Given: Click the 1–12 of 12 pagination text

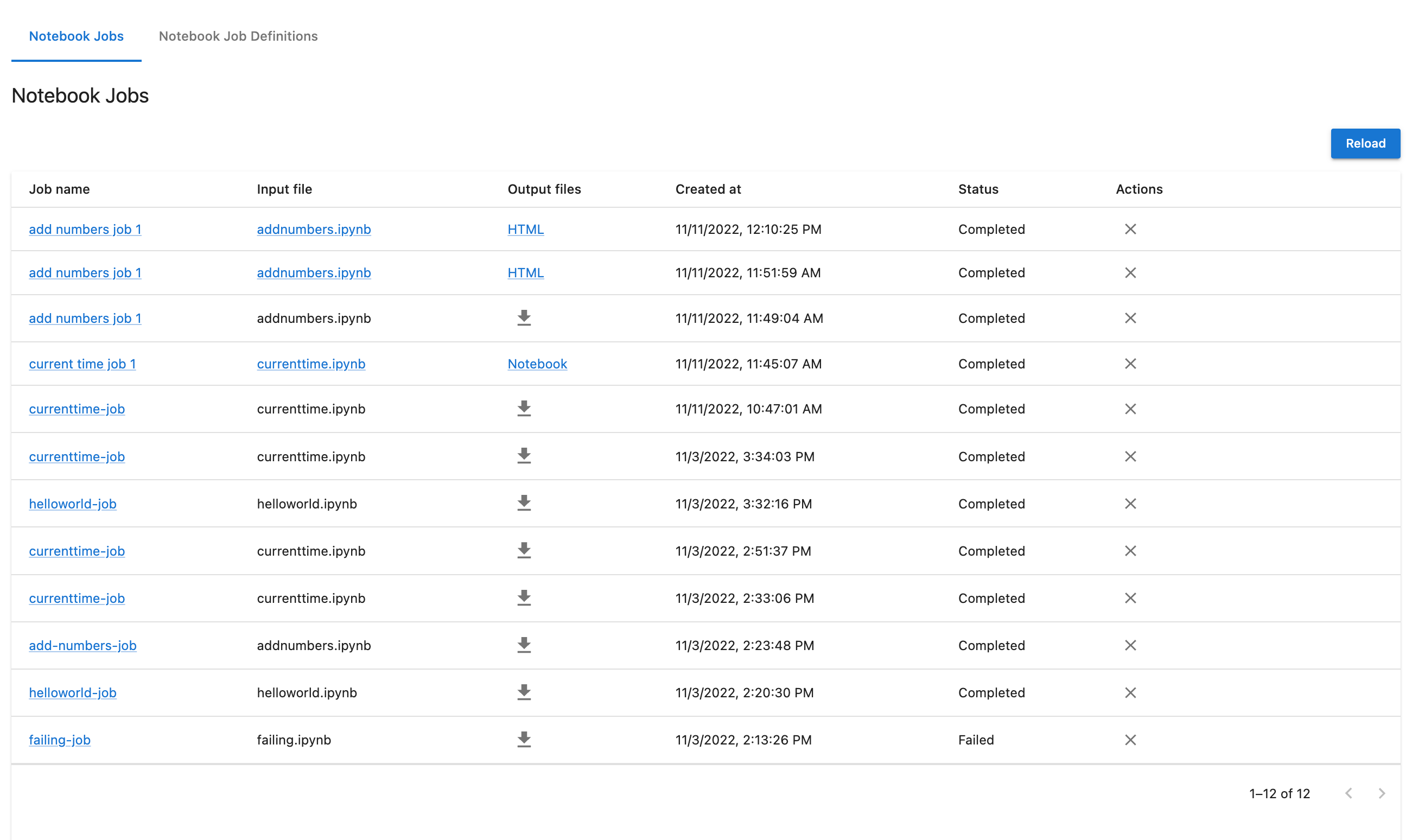Looking at the screenshot, I should click(x=1279, y=793).
